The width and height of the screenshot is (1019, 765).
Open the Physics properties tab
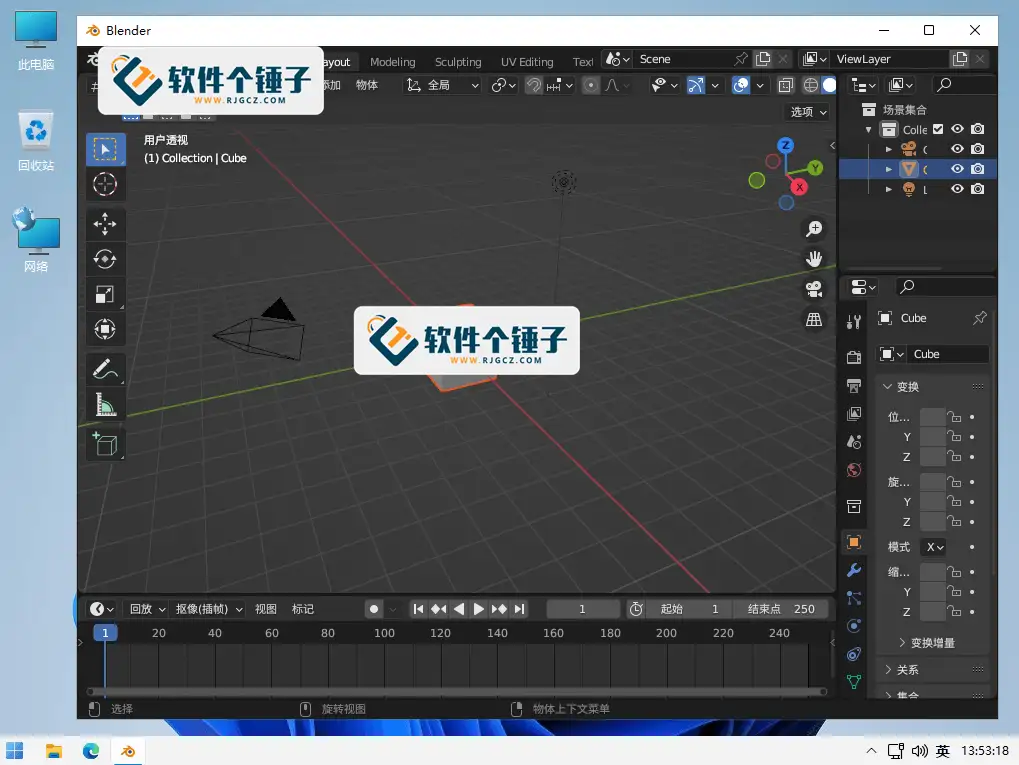[854, 626]
